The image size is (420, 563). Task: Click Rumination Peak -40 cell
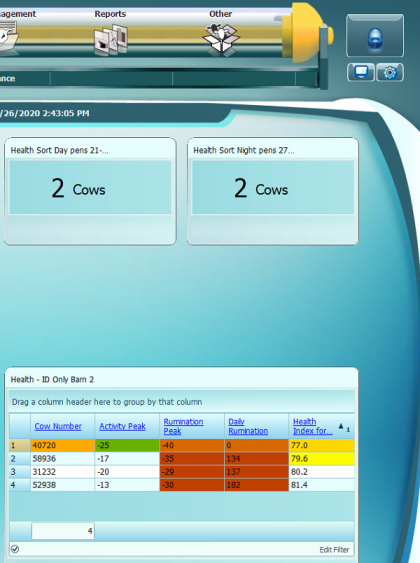pos(192,445)
